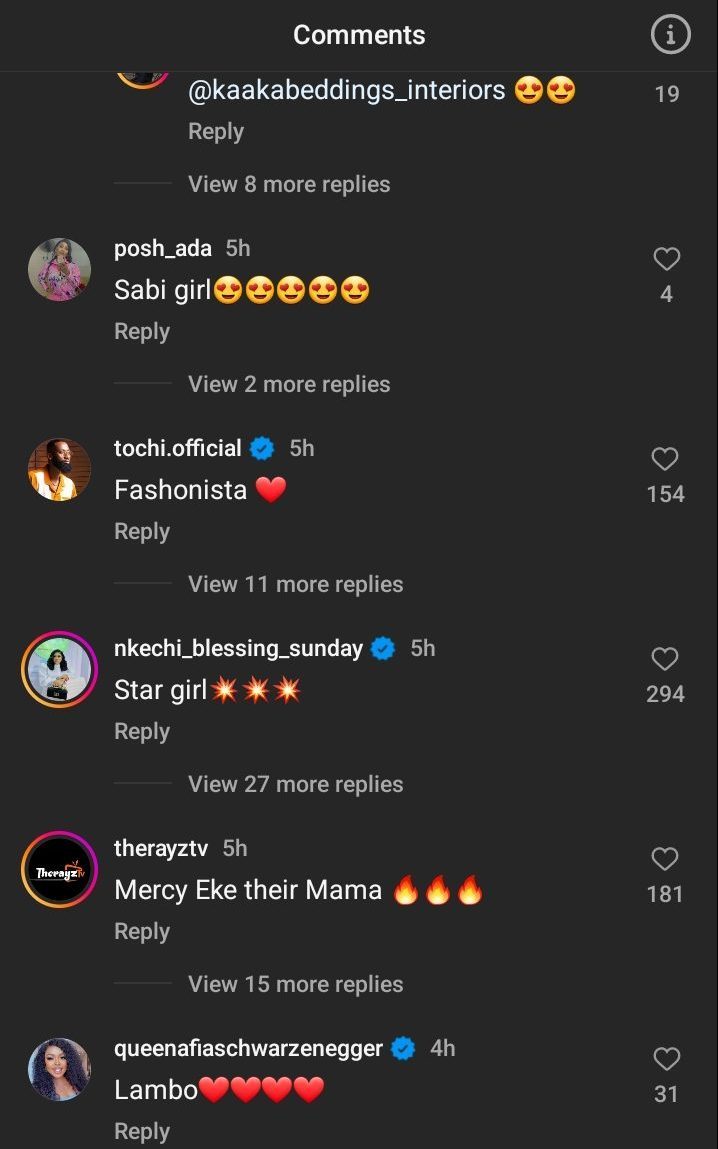Heart queenafiaschwarzenegger's Lambo comment

click(x=666, y=1060)
